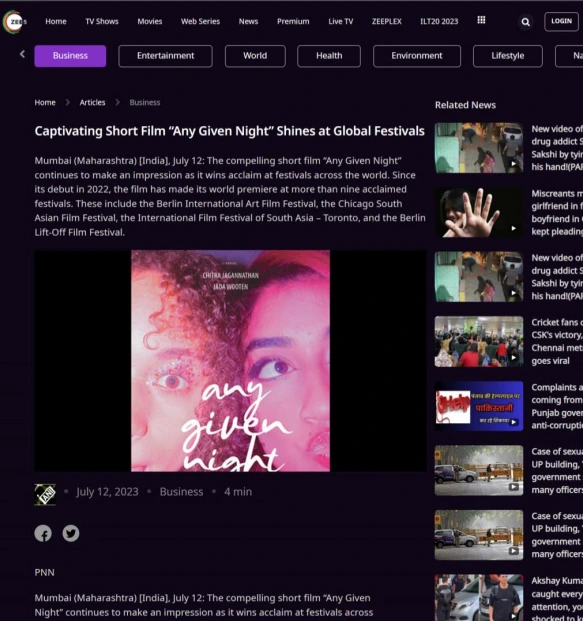Go to Home in top navigation
Viewport: 583px width, 621px height.
pos(56,21)
